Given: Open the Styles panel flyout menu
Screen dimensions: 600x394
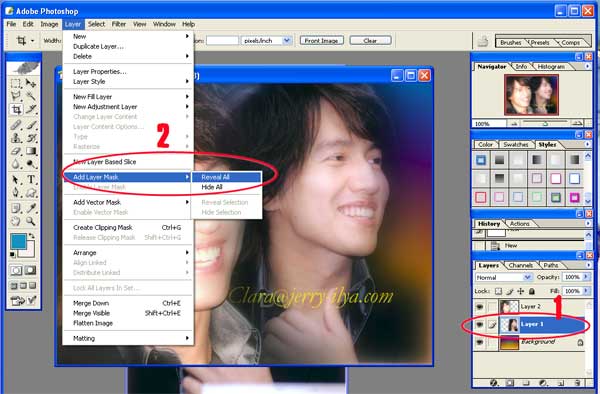Looking at the screenshot, I should coord(587,144).
